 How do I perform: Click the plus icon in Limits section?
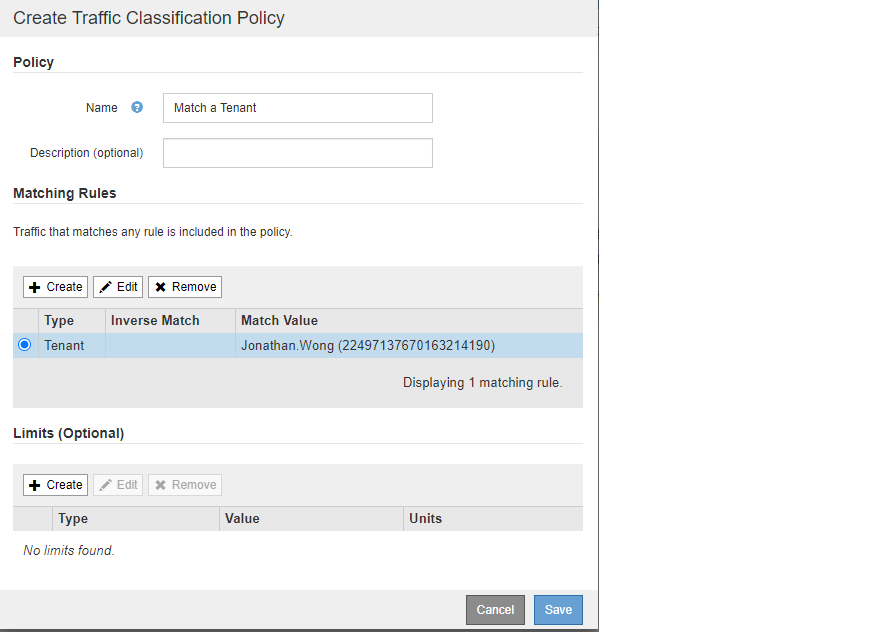coord(35,485)
